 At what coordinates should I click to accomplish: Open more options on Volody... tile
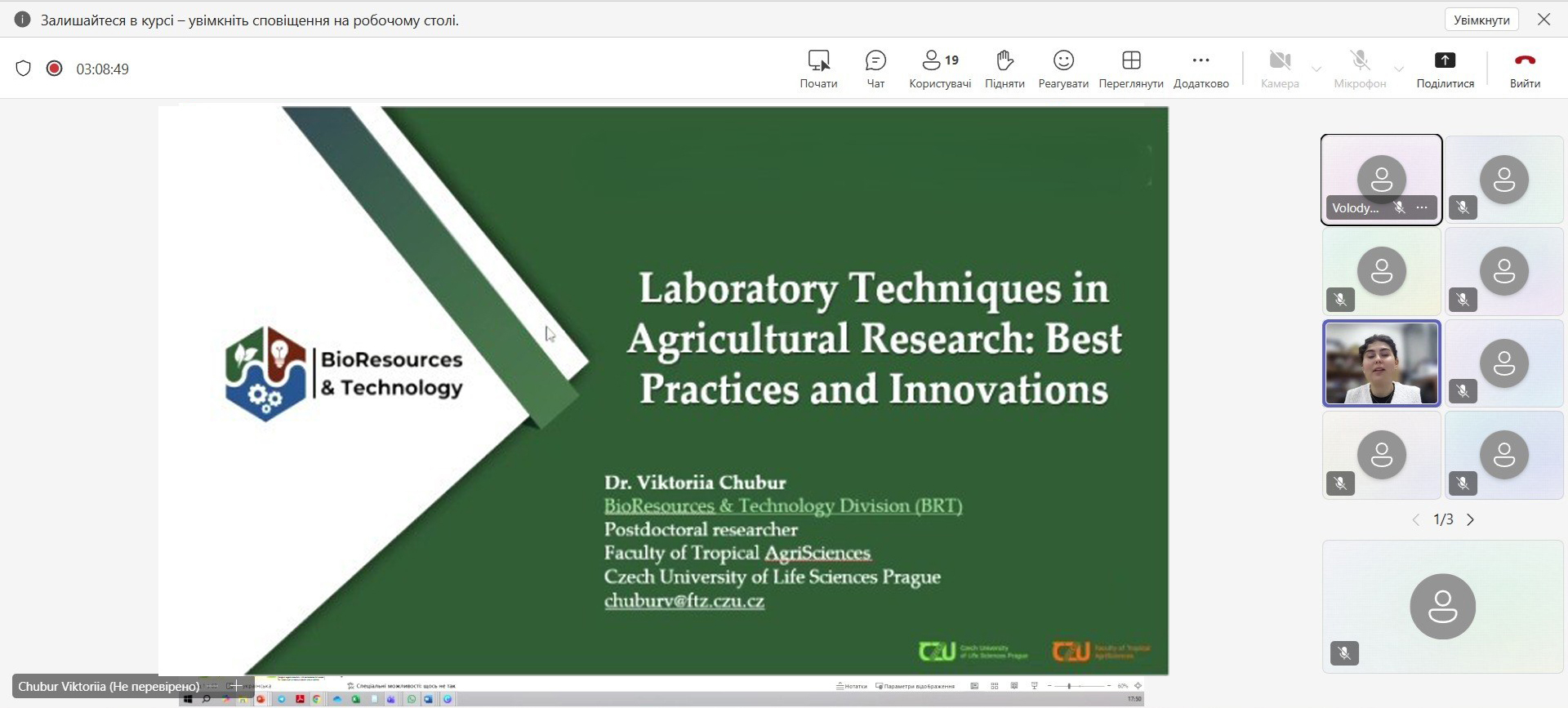click(x=1422, y=207)
